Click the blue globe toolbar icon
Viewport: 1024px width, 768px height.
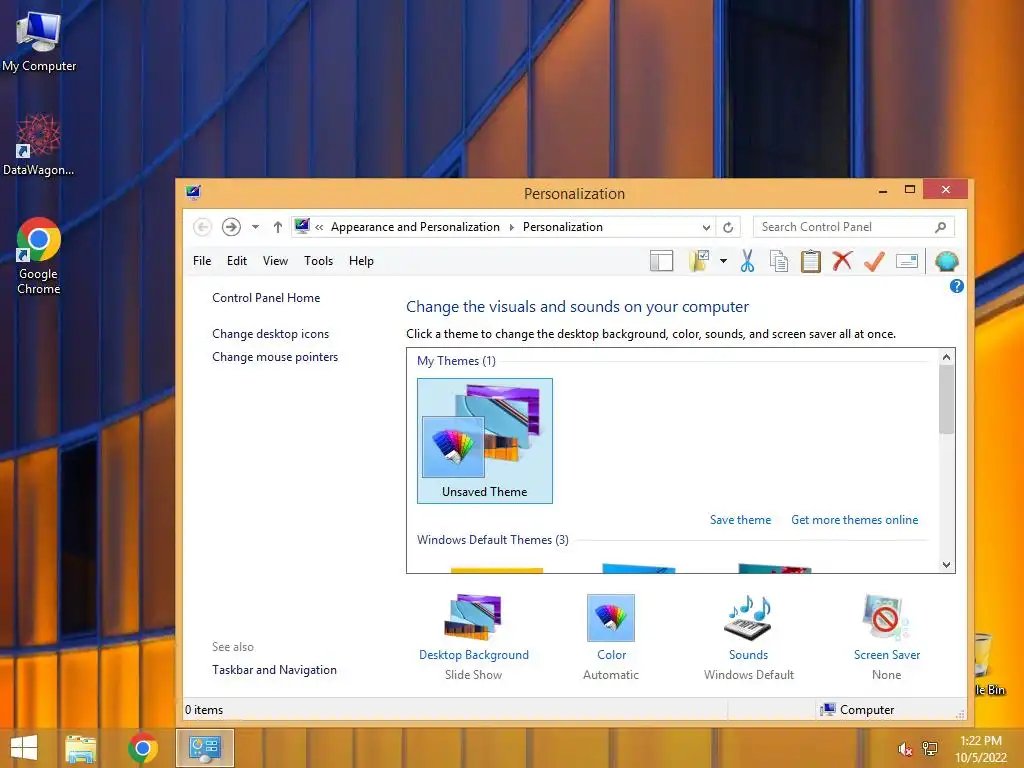click(946, 261)
